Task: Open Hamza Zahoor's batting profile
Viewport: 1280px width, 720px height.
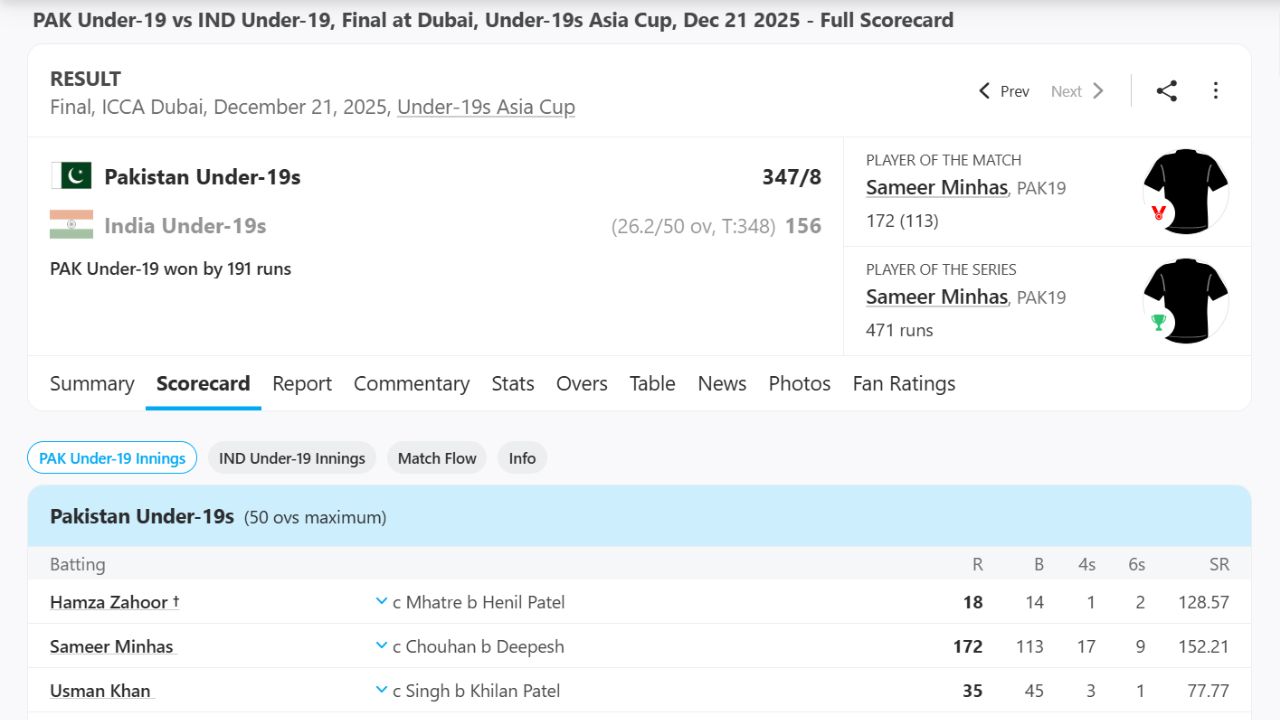Action: click(108, 601)
